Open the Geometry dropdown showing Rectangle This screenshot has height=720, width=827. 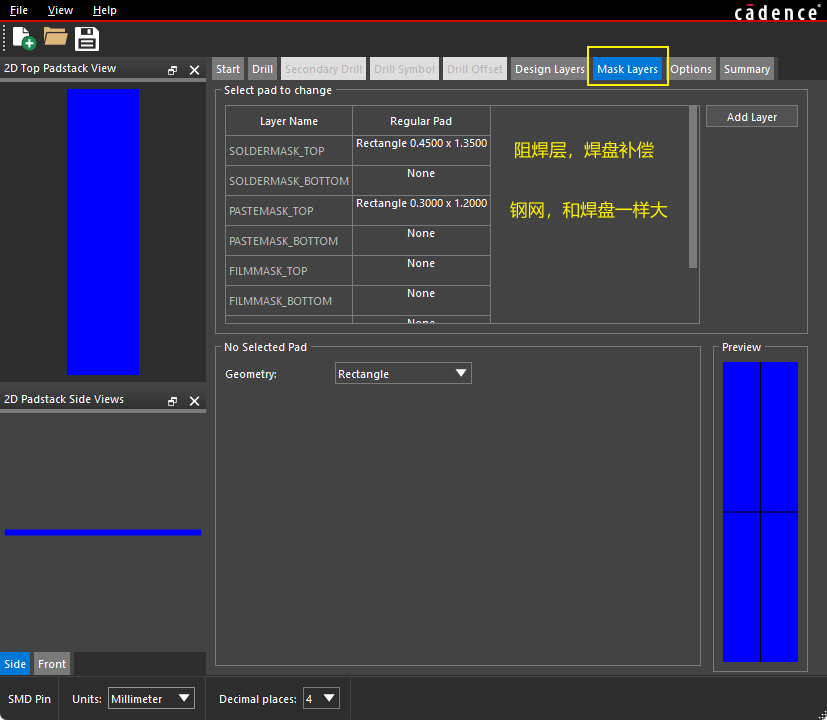(403, 374)
